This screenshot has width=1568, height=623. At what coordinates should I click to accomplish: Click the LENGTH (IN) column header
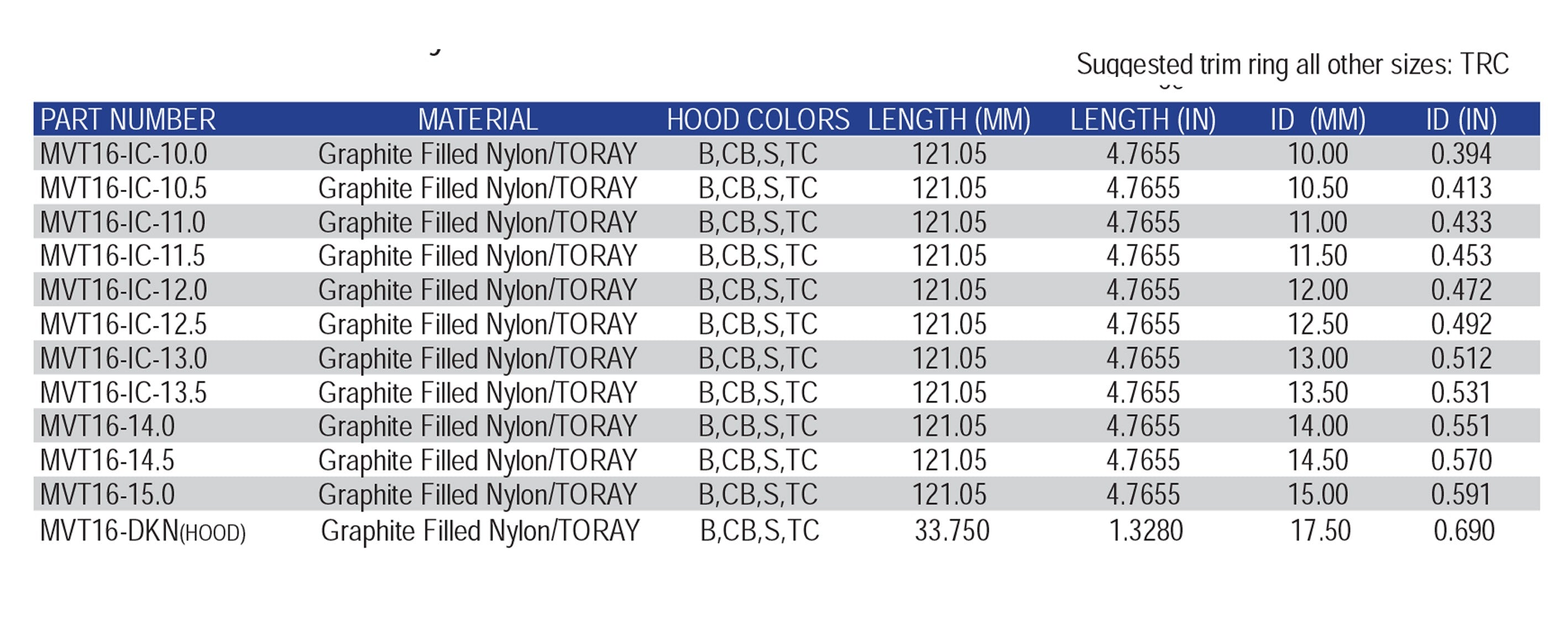click(1142, 120)
